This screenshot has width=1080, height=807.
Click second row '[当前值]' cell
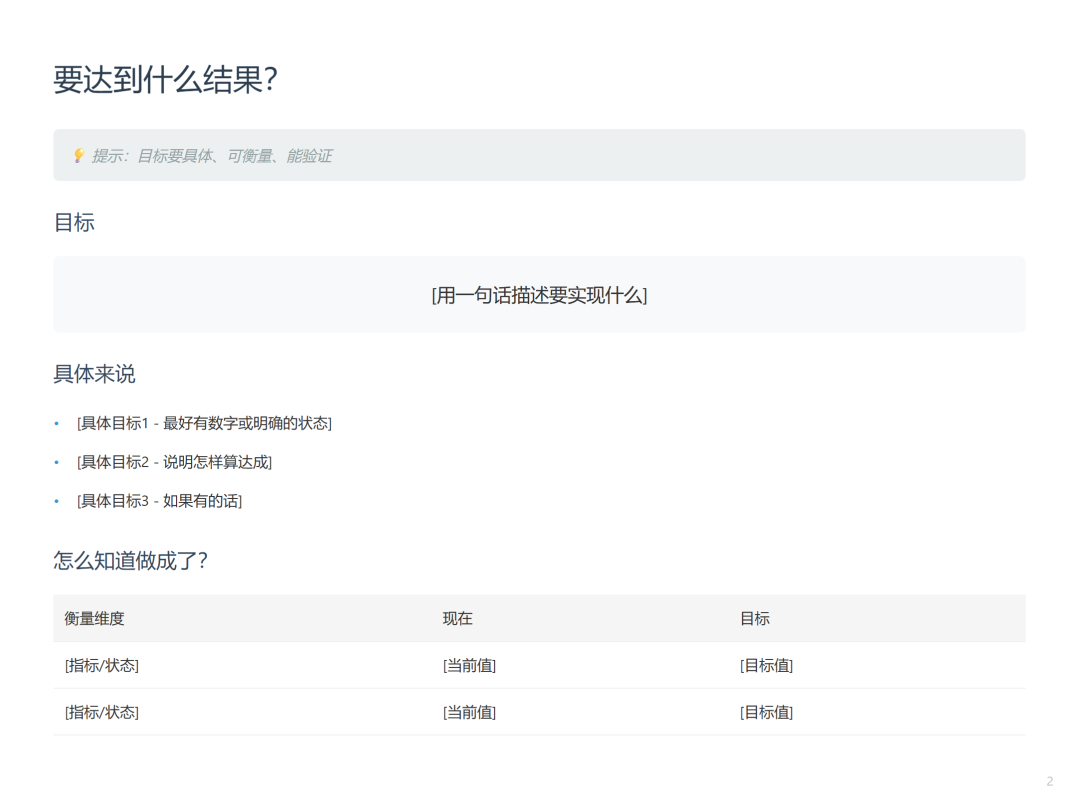(x=469, y=712)
